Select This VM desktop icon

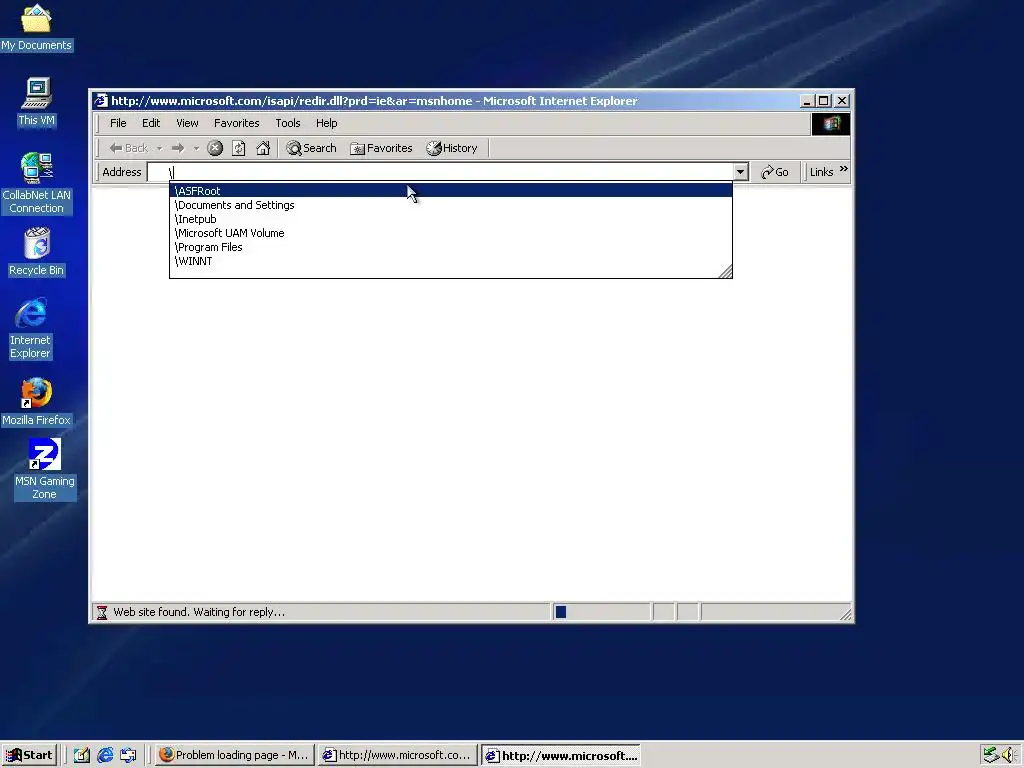[37, 102]
